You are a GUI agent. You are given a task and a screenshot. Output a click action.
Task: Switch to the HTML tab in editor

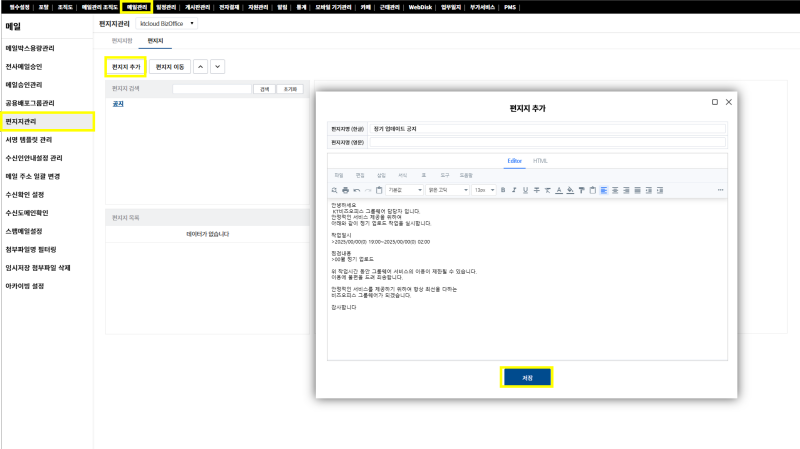[540, 160]
